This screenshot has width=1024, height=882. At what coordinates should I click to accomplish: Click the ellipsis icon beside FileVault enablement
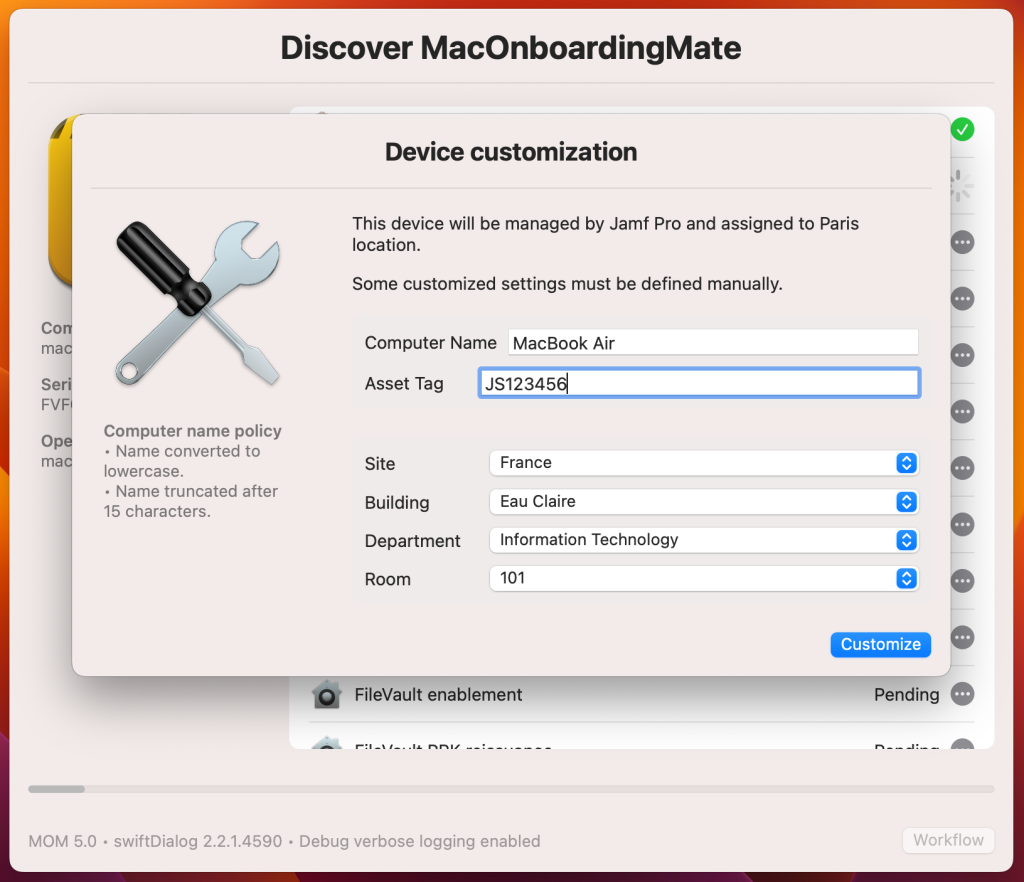click(962, 694)
